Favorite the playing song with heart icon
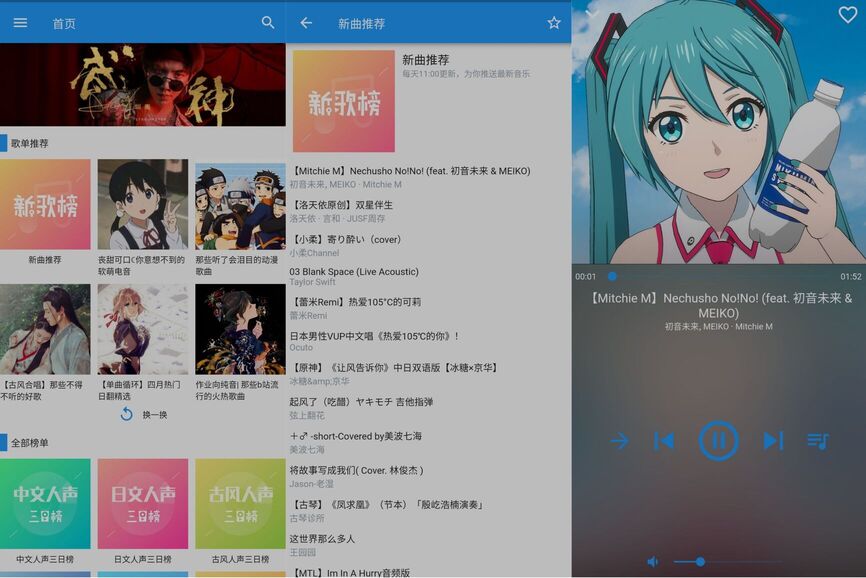This screenshot has width=866, height=578. pos(848,14)
